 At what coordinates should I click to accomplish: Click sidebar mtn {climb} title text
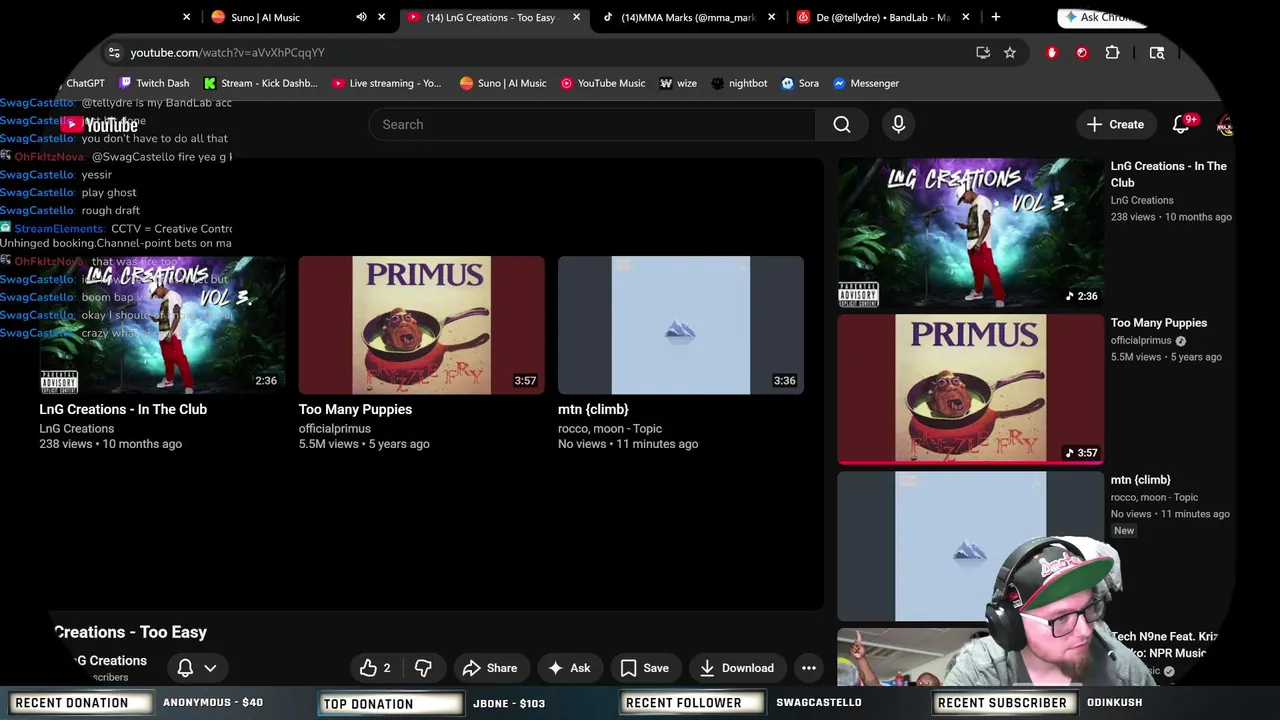1140,480
